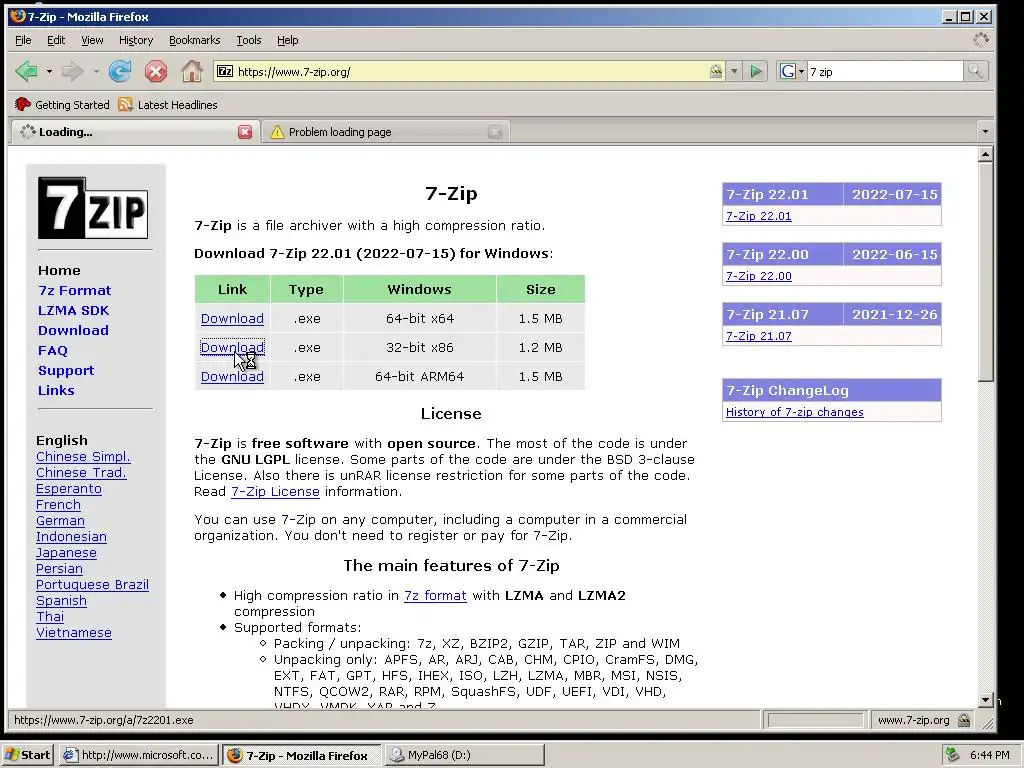Viewport: 1024px width, 768px height.
Task: Open the View menu
Action: 92,40
